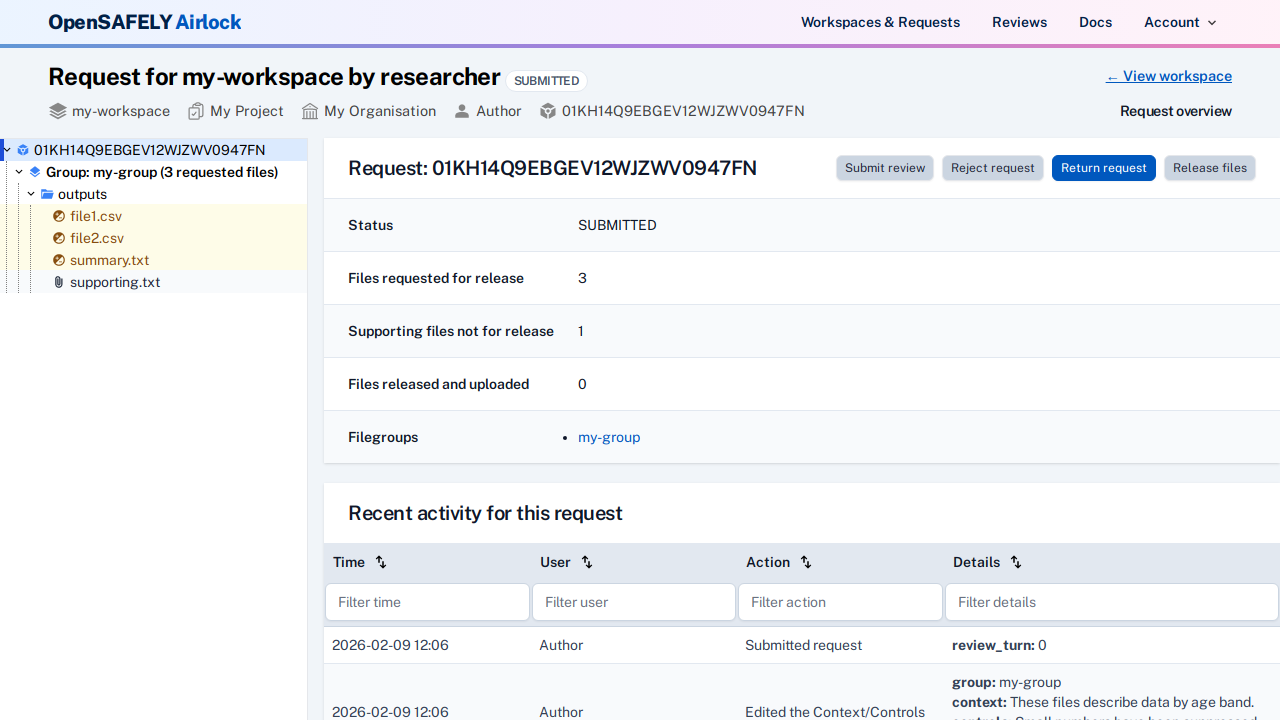This screenshot has width=1280, height=720.
Task: Click the Filter user input field
Action: pyautogui.click(x=633, y=601)
